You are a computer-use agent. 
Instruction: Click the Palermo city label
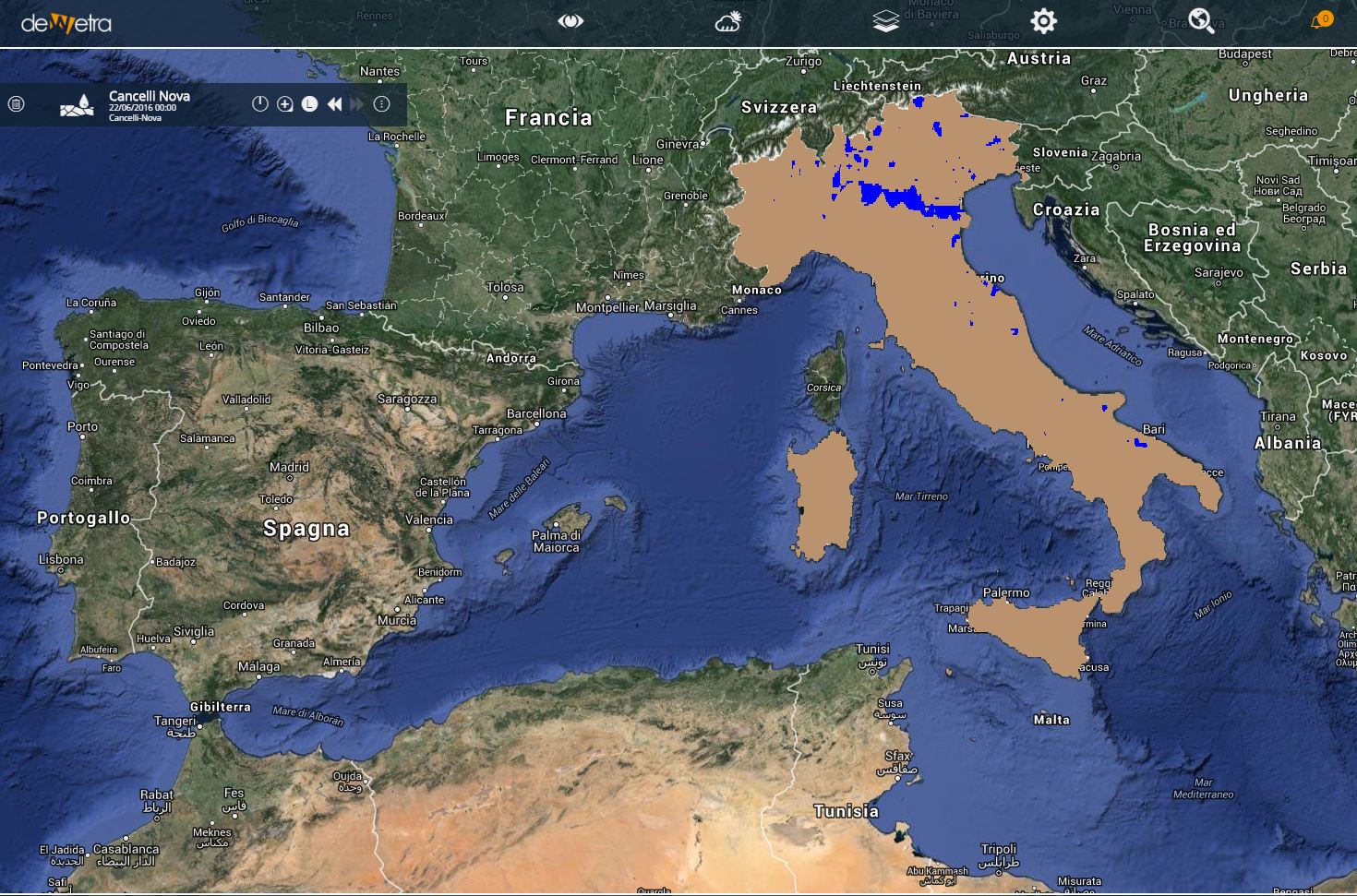coord(1006,592)
